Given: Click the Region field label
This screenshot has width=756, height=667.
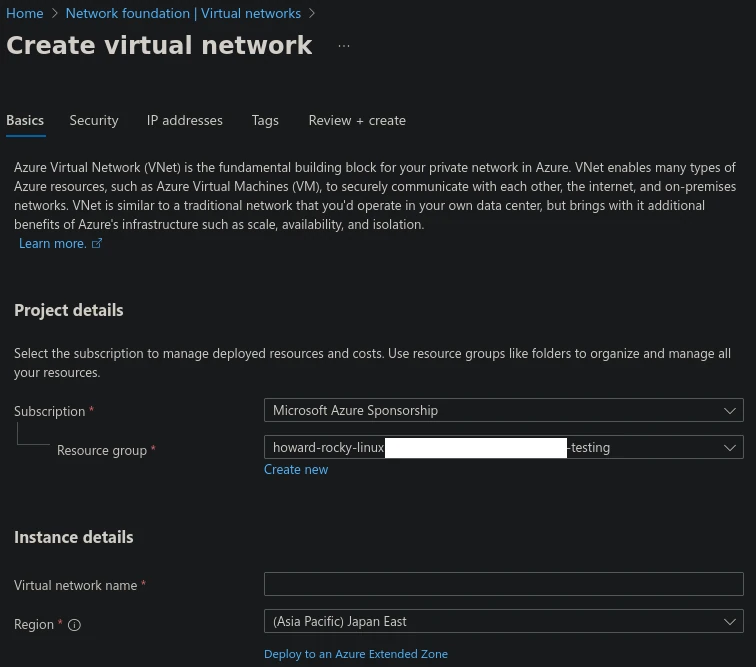Looking at the screenshot, I should pyautogui.click(x=34, y=625).
